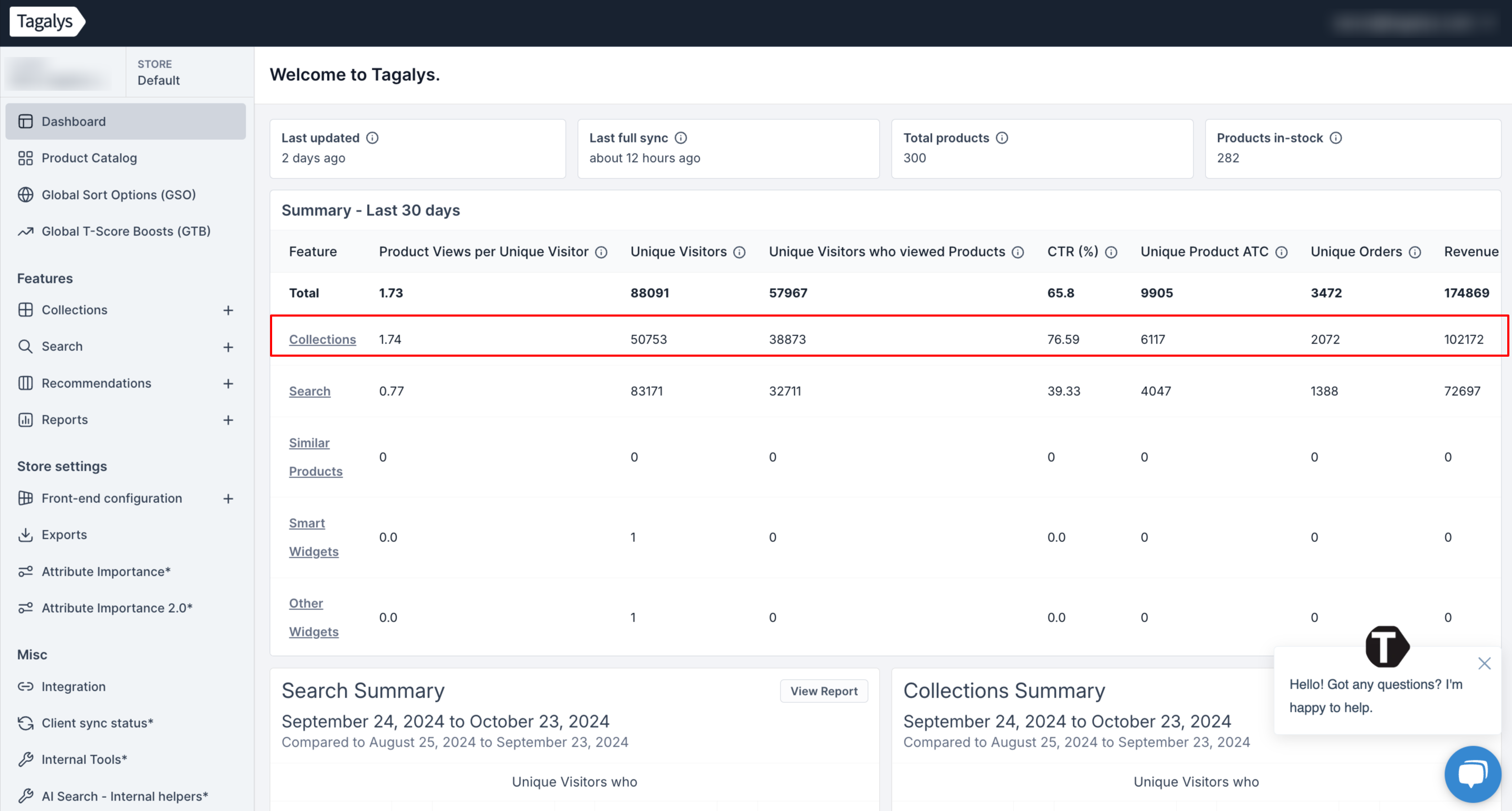Screen dimensions: 1512x811
Task: Click the chat greeting message text
Action: (1375, 696)
